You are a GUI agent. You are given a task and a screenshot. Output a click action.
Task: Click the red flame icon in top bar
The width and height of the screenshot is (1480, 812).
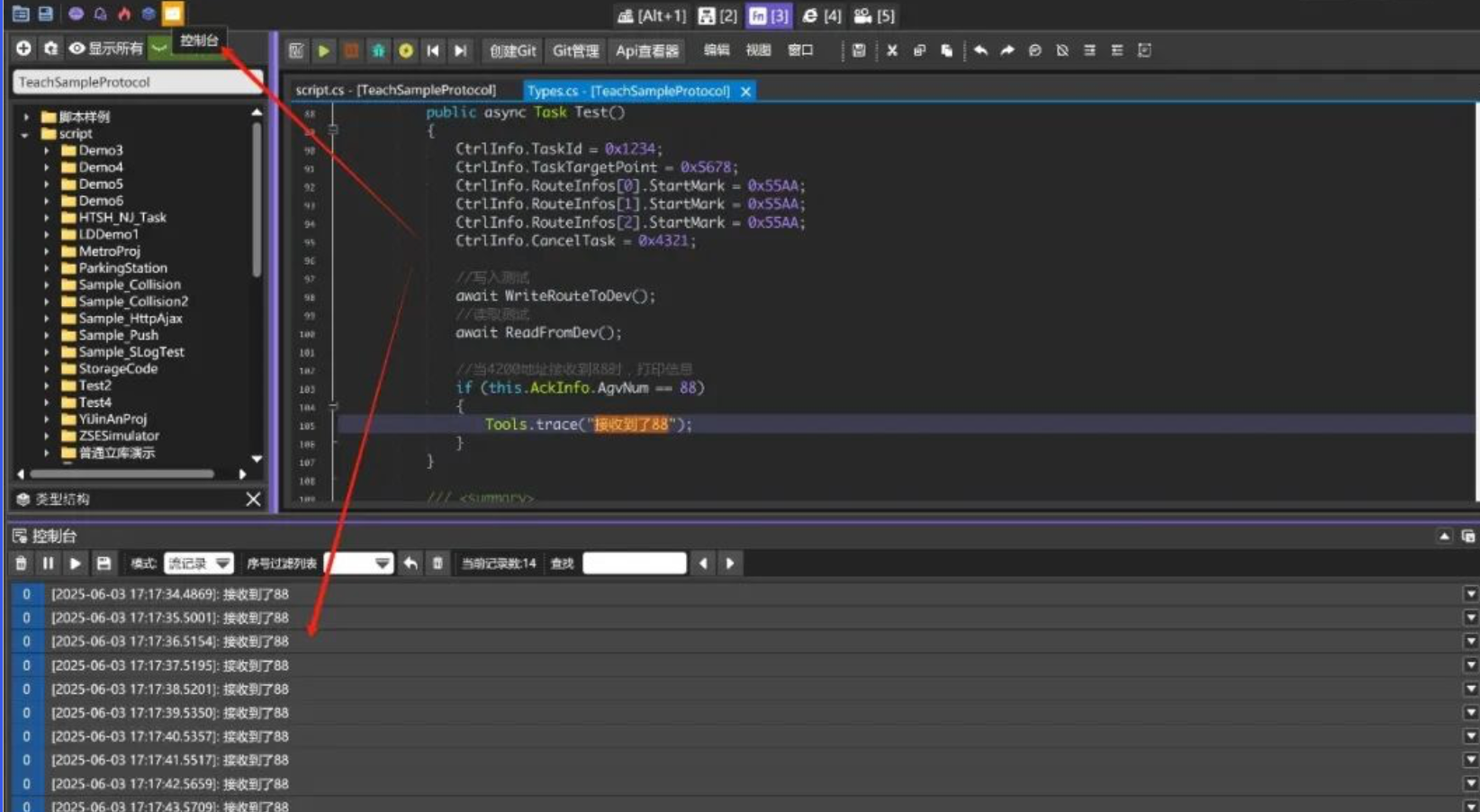tap(124, 14)
